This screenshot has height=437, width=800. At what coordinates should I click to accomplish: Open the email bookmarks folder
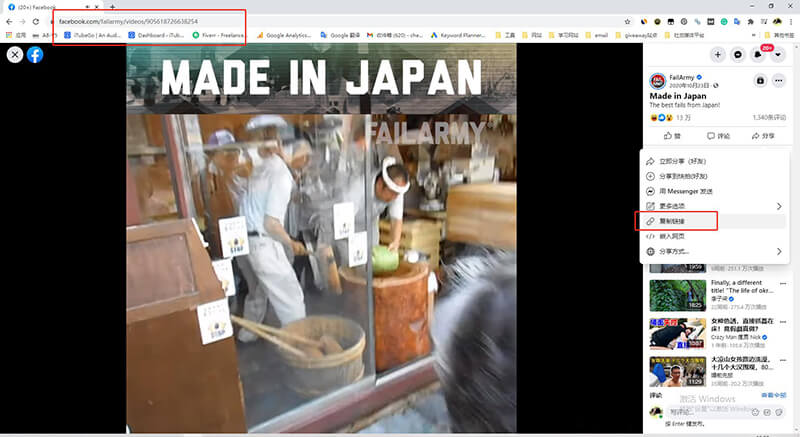pyautogui.click(x=597, y=35)
